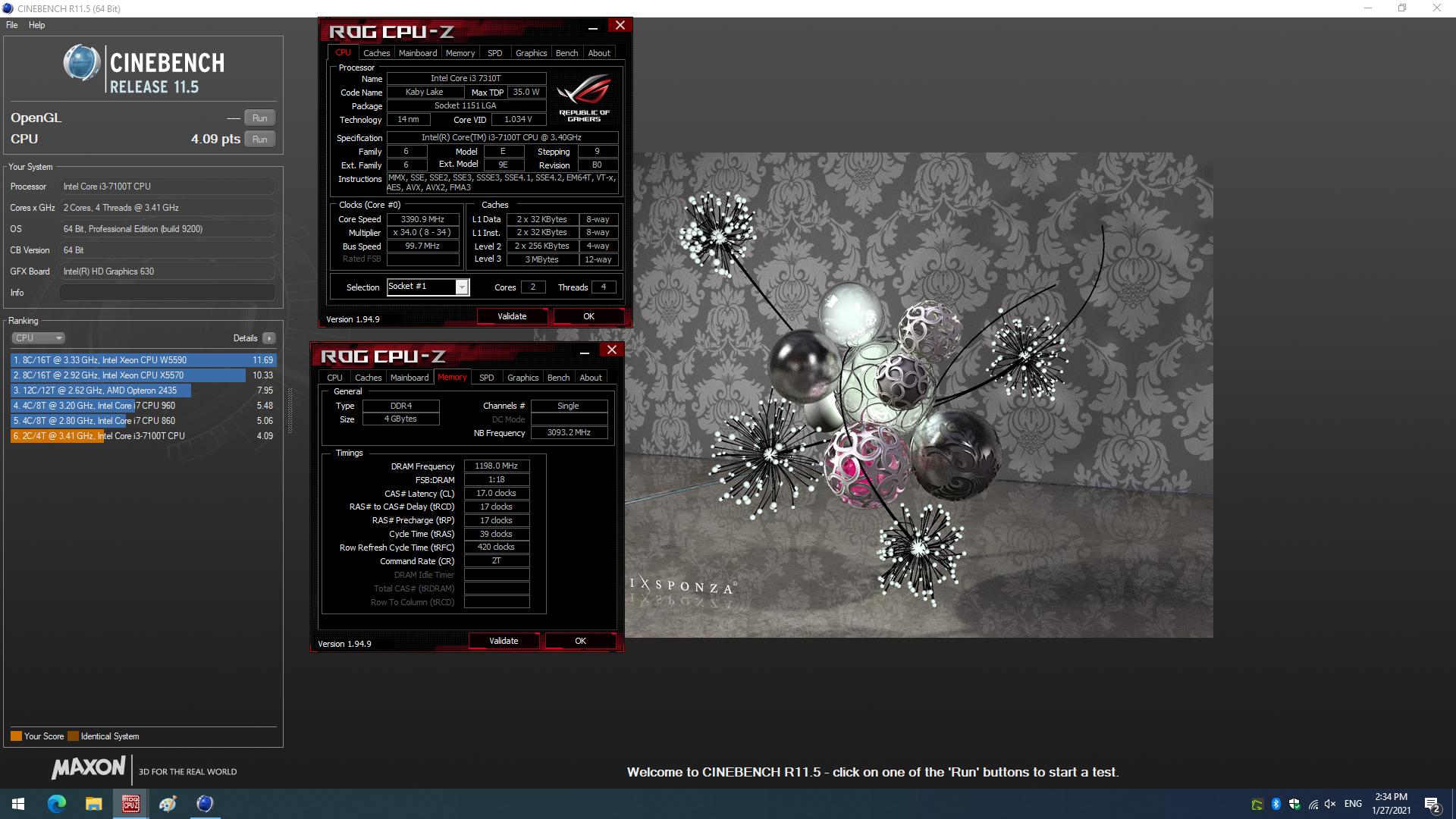Switch to SPD tab in lower CPU-Z window
The height and width of the screenshot is (819, 1456).
pyautogui.click(x=487, y=378)
